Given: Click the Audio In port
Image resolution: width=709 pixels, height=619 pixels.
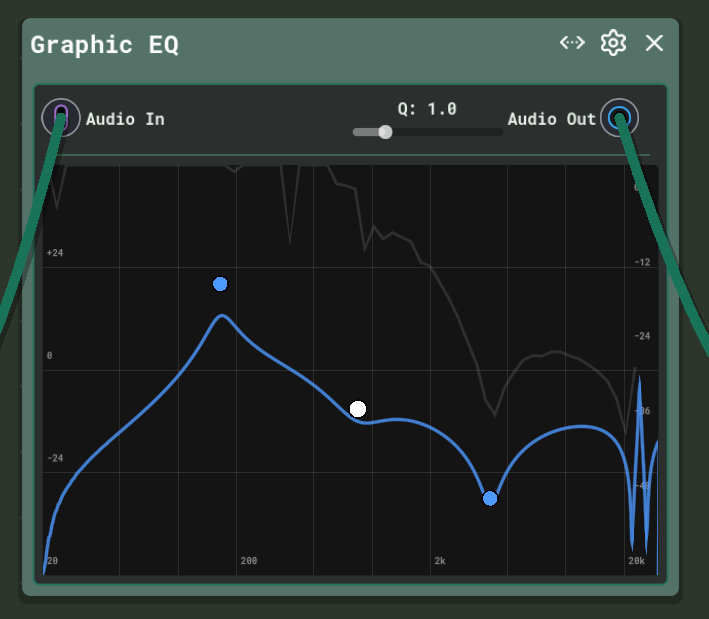Looking at the screenshot, I should 61,118.
